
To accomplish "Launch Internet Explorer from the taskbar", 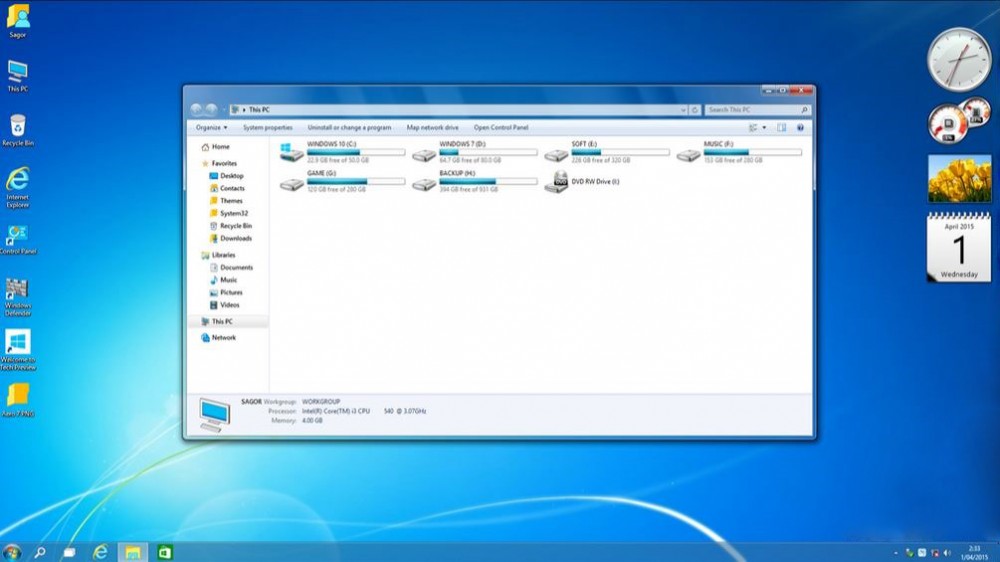I will coord(100,552).
